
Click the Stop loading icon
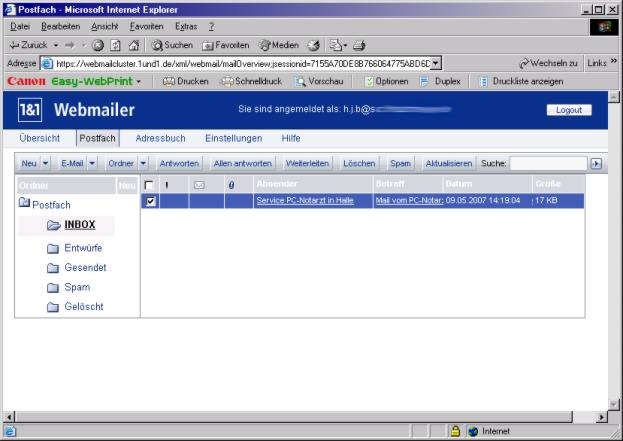point(98,45)
